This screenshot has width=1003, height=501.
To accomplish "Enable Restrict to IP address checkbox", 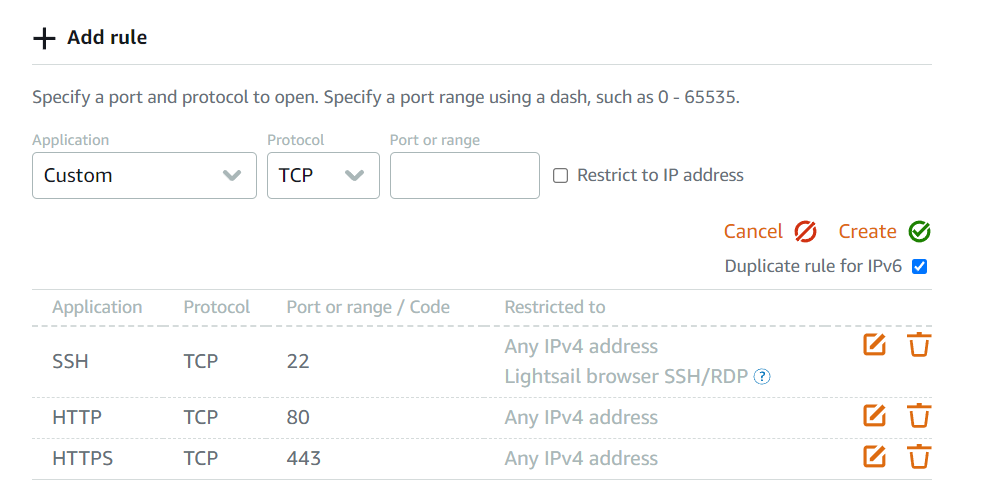I will (x=560, y=176).
